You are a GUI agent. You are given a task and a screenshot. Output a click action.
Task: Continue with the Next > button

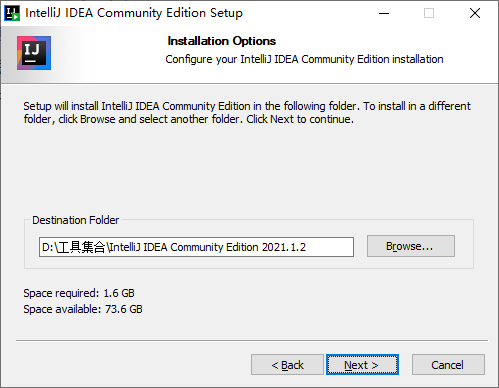point(362,365)
